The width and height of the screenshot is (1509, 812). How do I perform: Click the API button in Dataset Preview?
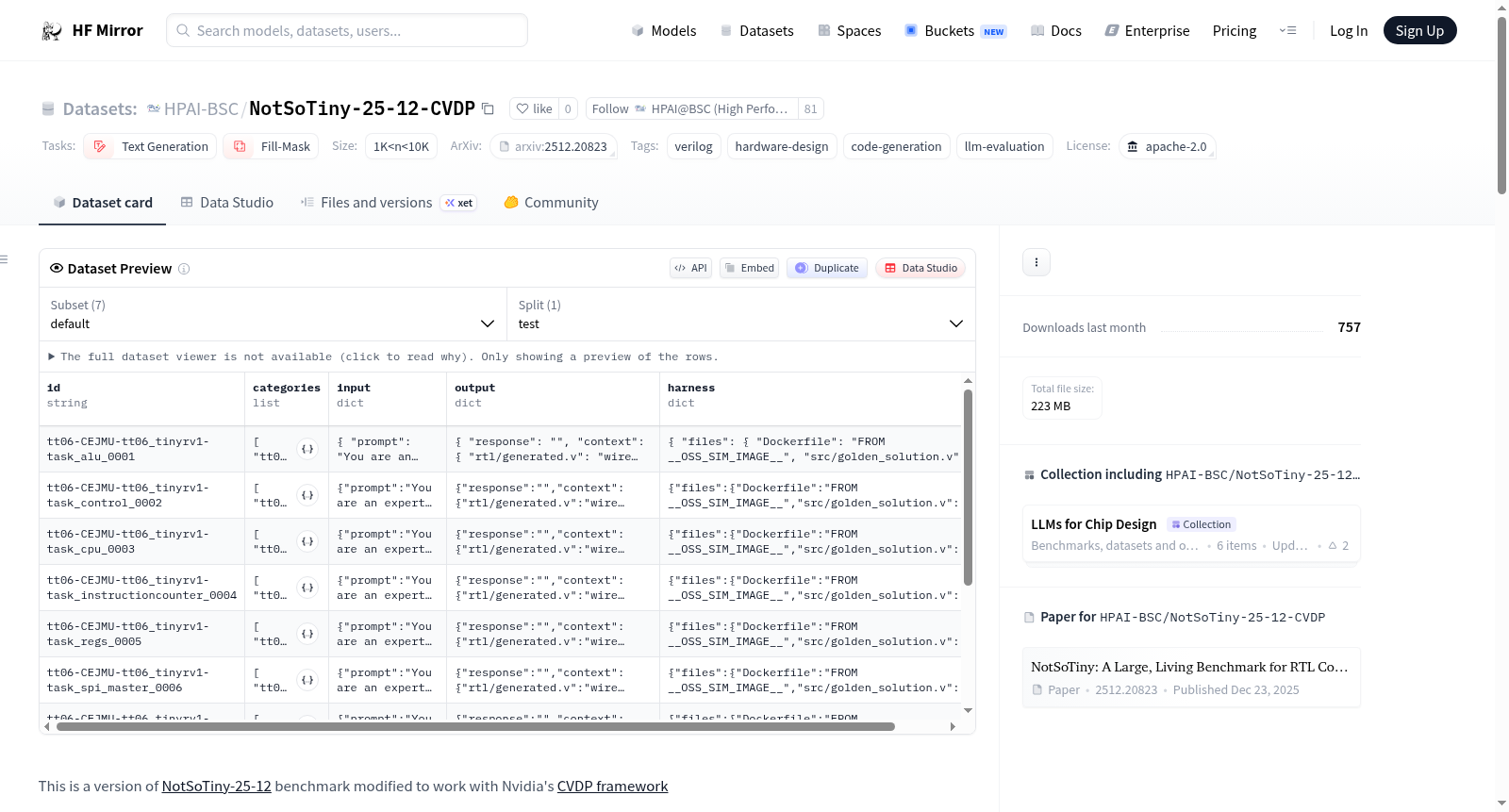click(x=690, y=268)
